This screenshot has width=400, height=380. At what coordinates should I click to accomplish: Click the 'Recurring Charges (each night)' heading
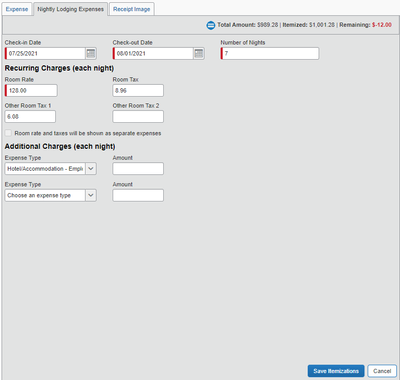[59, 68]
